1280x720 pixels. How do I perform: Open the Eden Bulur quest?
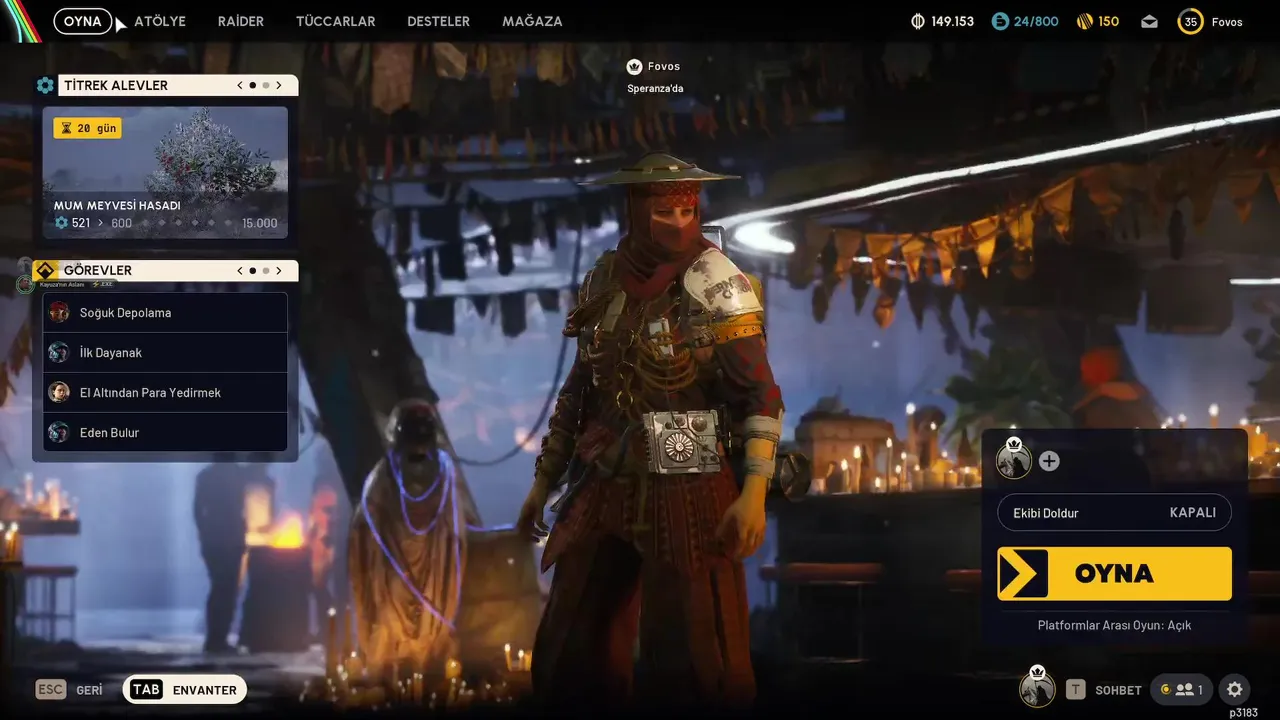[x=165, y=432]
